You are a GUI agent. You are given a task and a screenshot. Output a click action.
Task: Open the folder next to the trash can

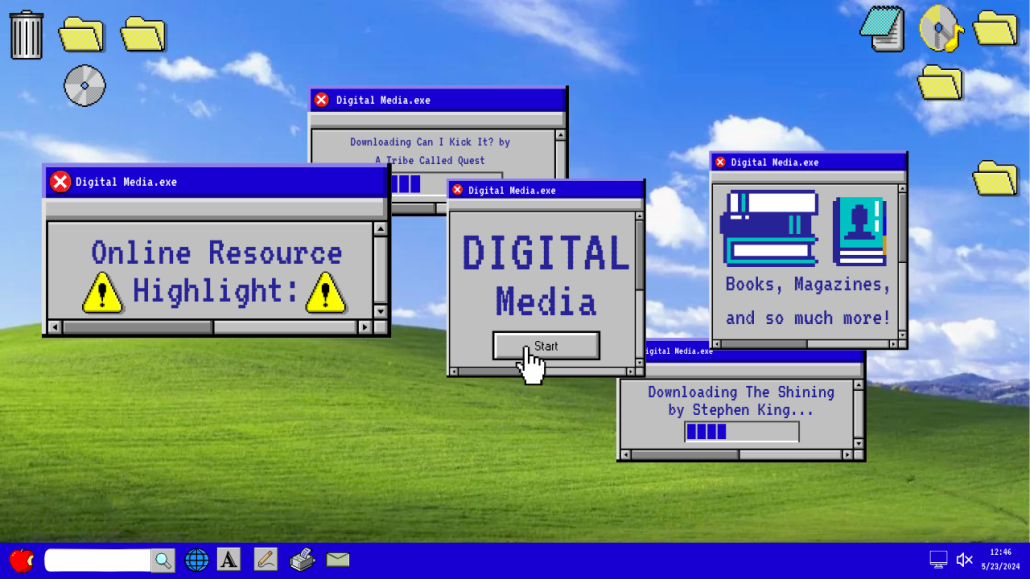coord(81,34)
